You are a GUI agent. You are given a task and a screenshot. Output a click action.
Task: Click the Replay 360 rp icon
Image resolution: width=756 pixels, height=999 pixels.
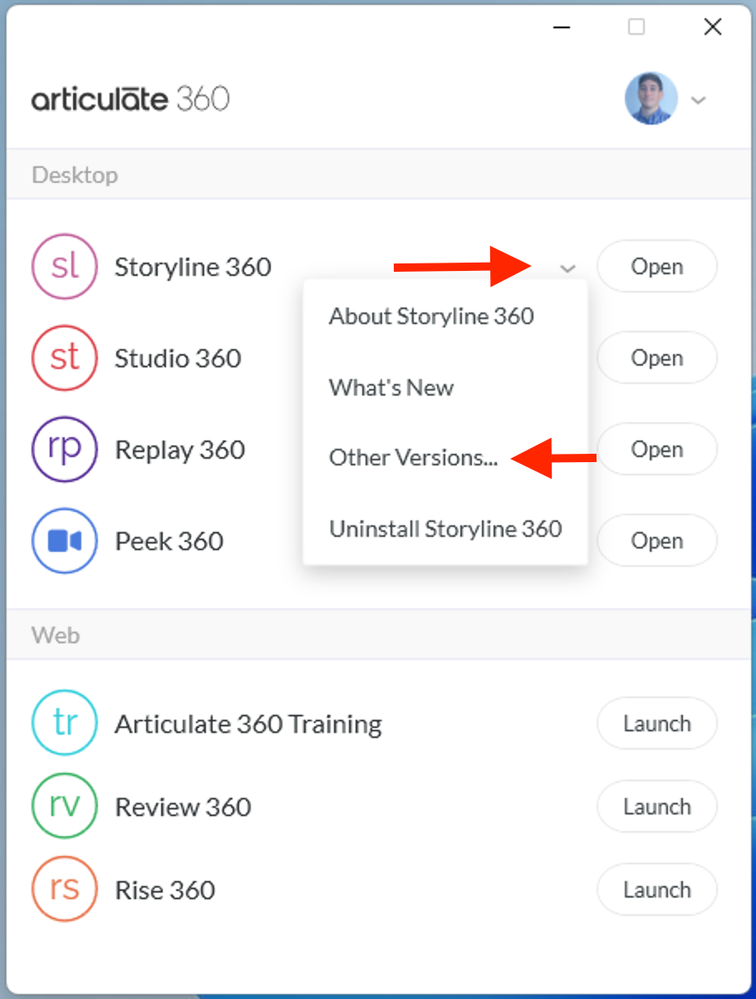point(64,449)
